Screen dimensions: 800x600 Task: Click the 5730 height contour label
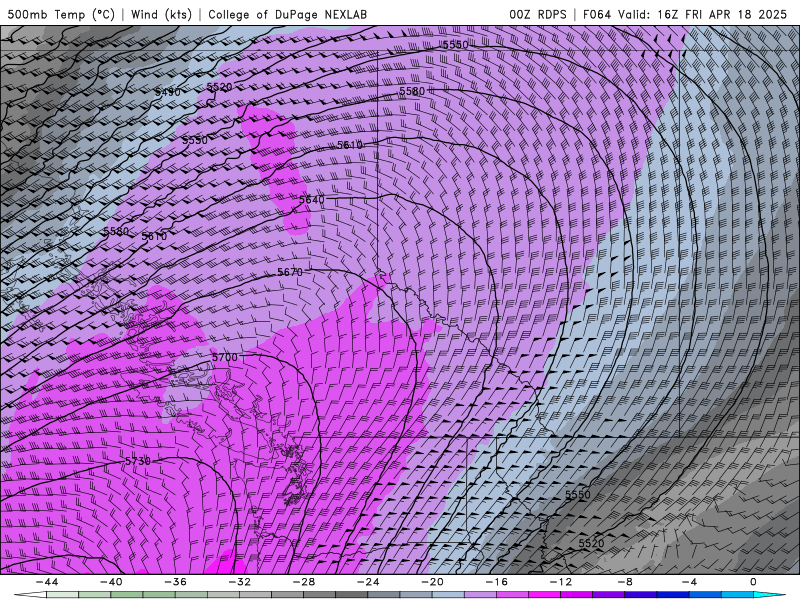coord(138,461)
